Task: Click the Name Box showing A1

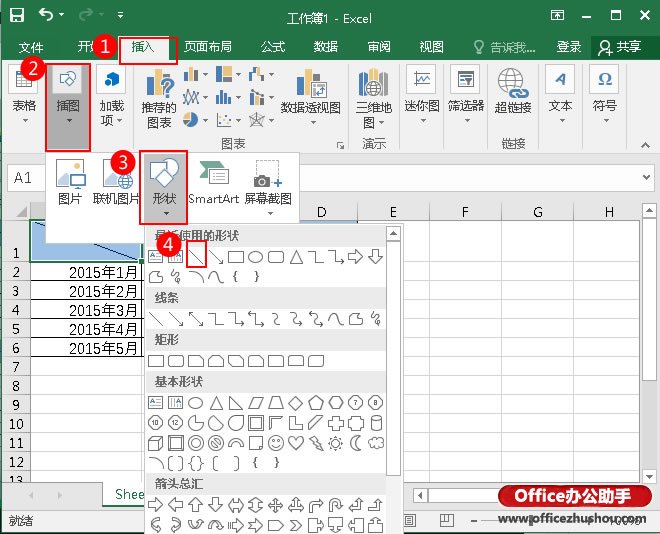Action: (25, 178)
